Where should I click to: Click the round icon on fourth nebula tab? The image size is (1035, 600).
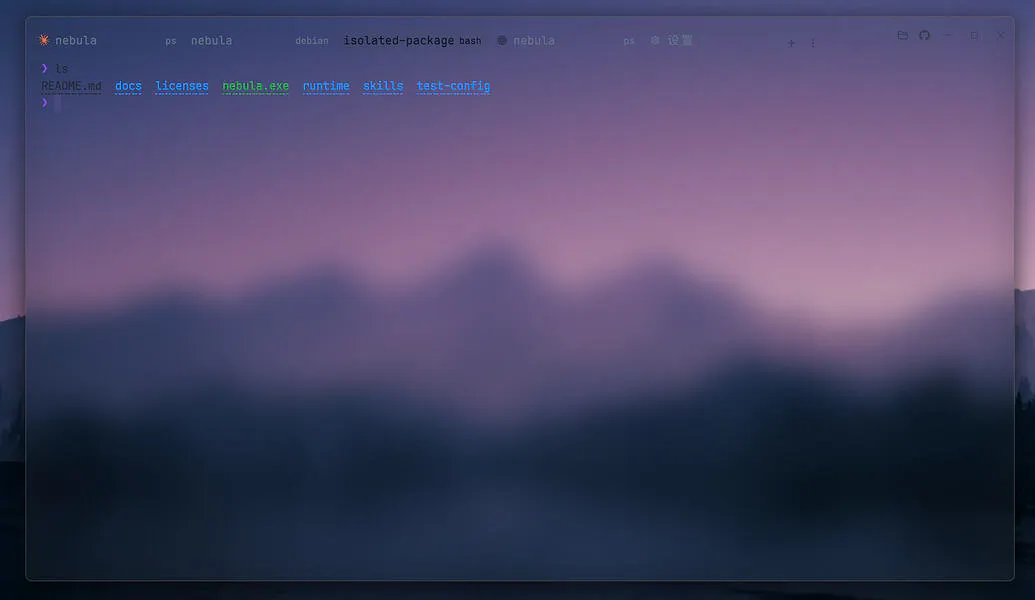click(x=502, y=40)
